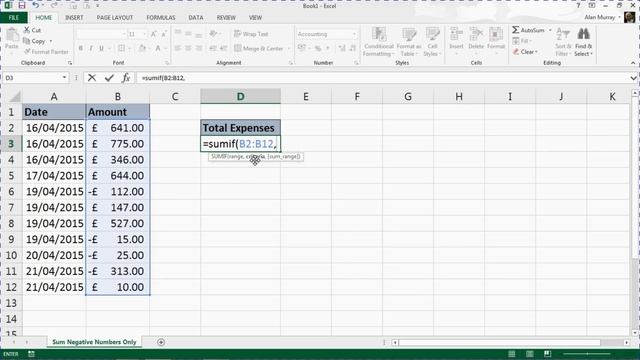The width and height of the screenshot is (640, 360).
Task: Expand the Copy dropdown arrow
Action: coord(51,41)
